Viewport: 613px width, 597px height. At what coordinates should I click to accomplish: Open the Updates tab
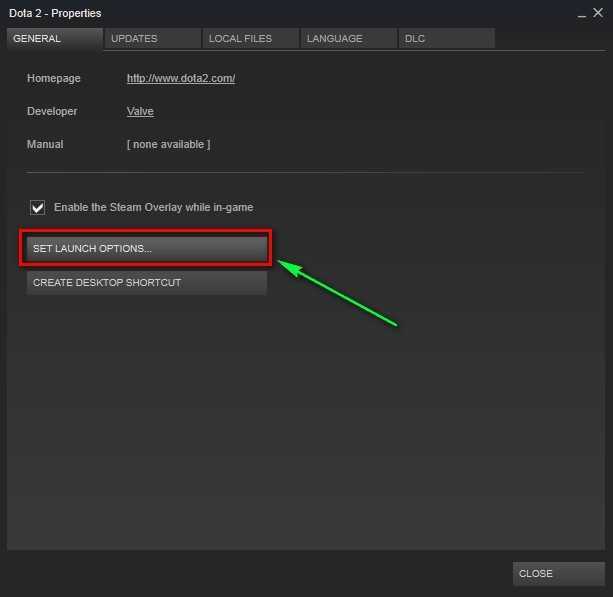point(153,38)
